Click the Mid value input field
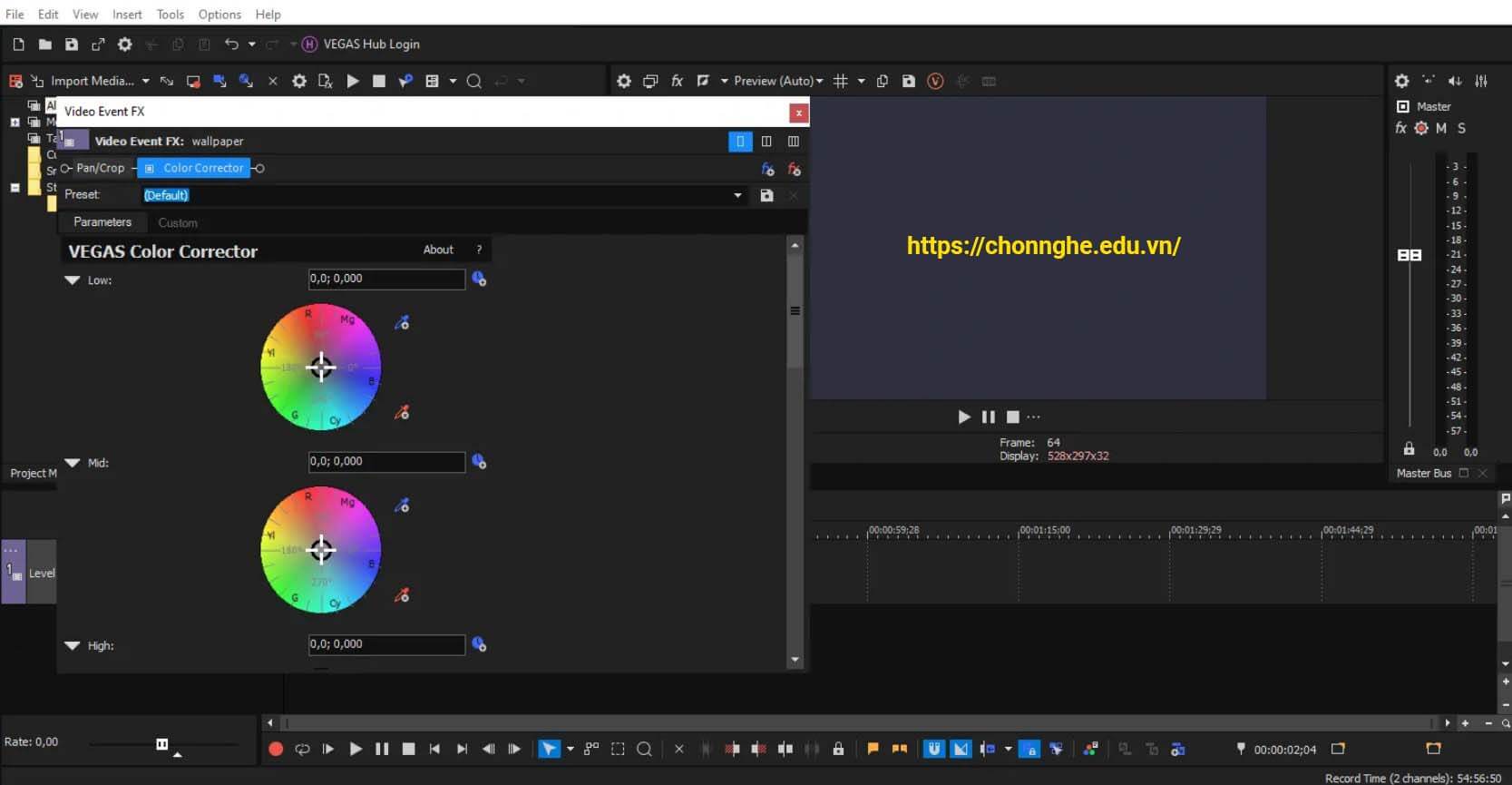Viewport: 1512px width, 785px height. (x=386, y=461)
